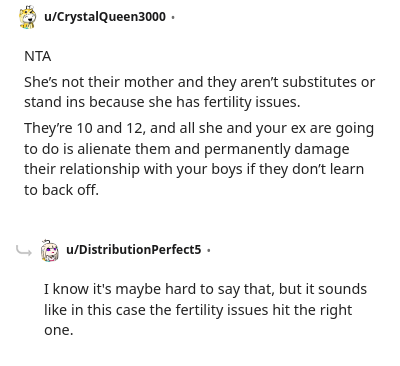Click reply text "I know it's maybe hard"
400x366 pixels.
[205, 310]
